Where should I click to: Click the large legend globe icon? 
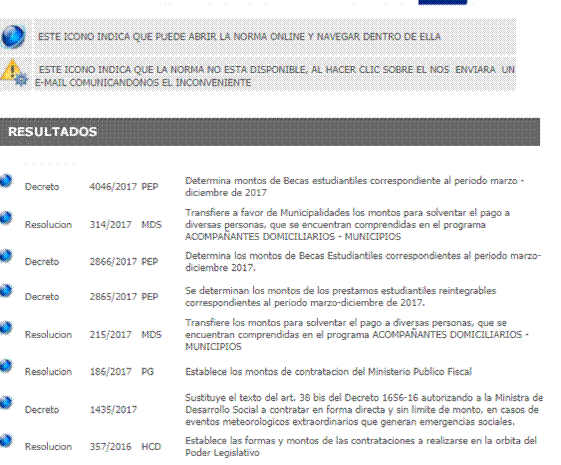tap(13, 36)
